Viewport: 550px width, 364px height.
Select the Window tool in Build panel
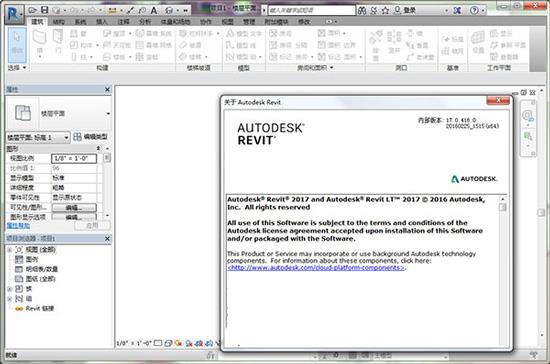coord(78,34)
